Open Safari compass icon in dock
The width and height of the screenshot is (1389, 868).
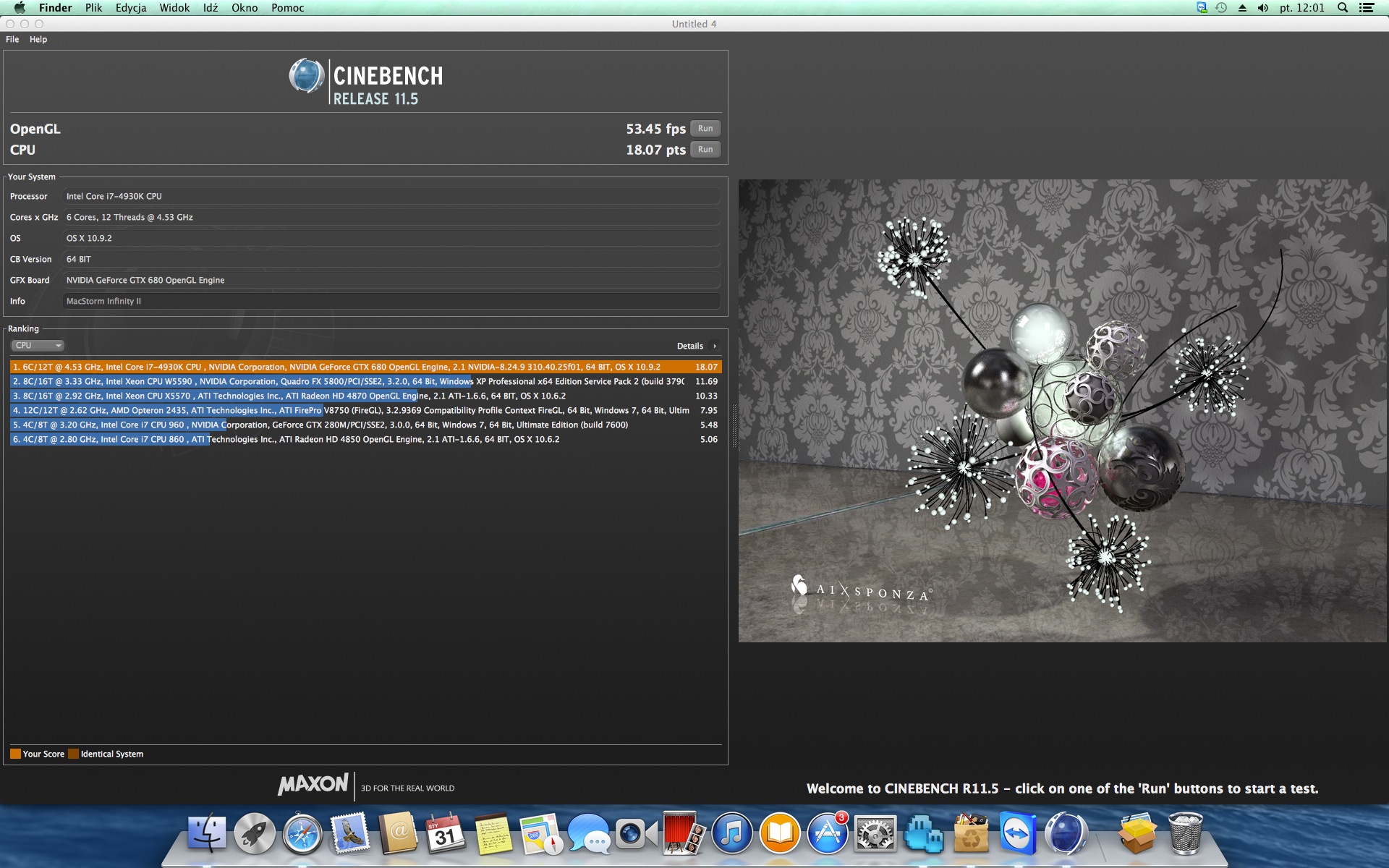click(x=302, y=834)
